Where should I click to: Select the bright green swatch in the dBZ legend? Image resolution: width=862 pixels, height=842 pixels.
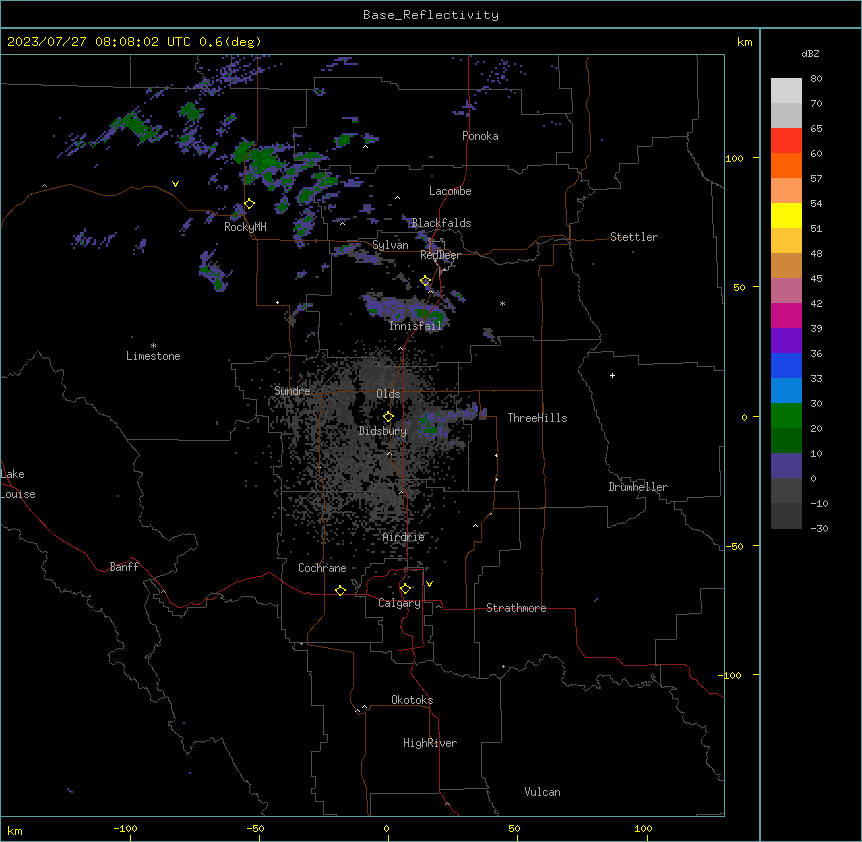[x=786, y=416]
